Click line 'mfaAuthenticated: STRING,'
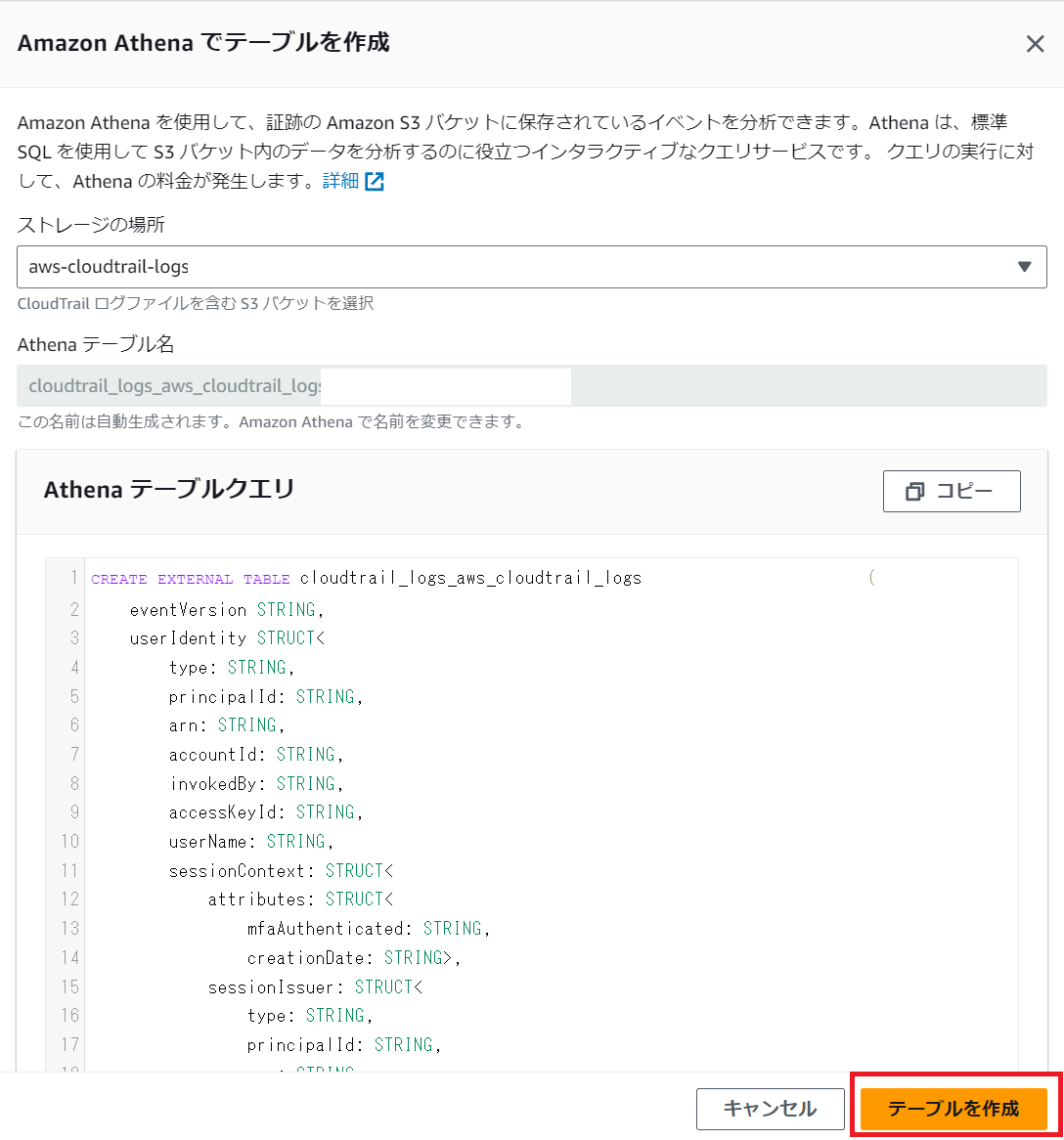The width and height of the screenshot is (1064, 1140). click(x=369, y=929)
